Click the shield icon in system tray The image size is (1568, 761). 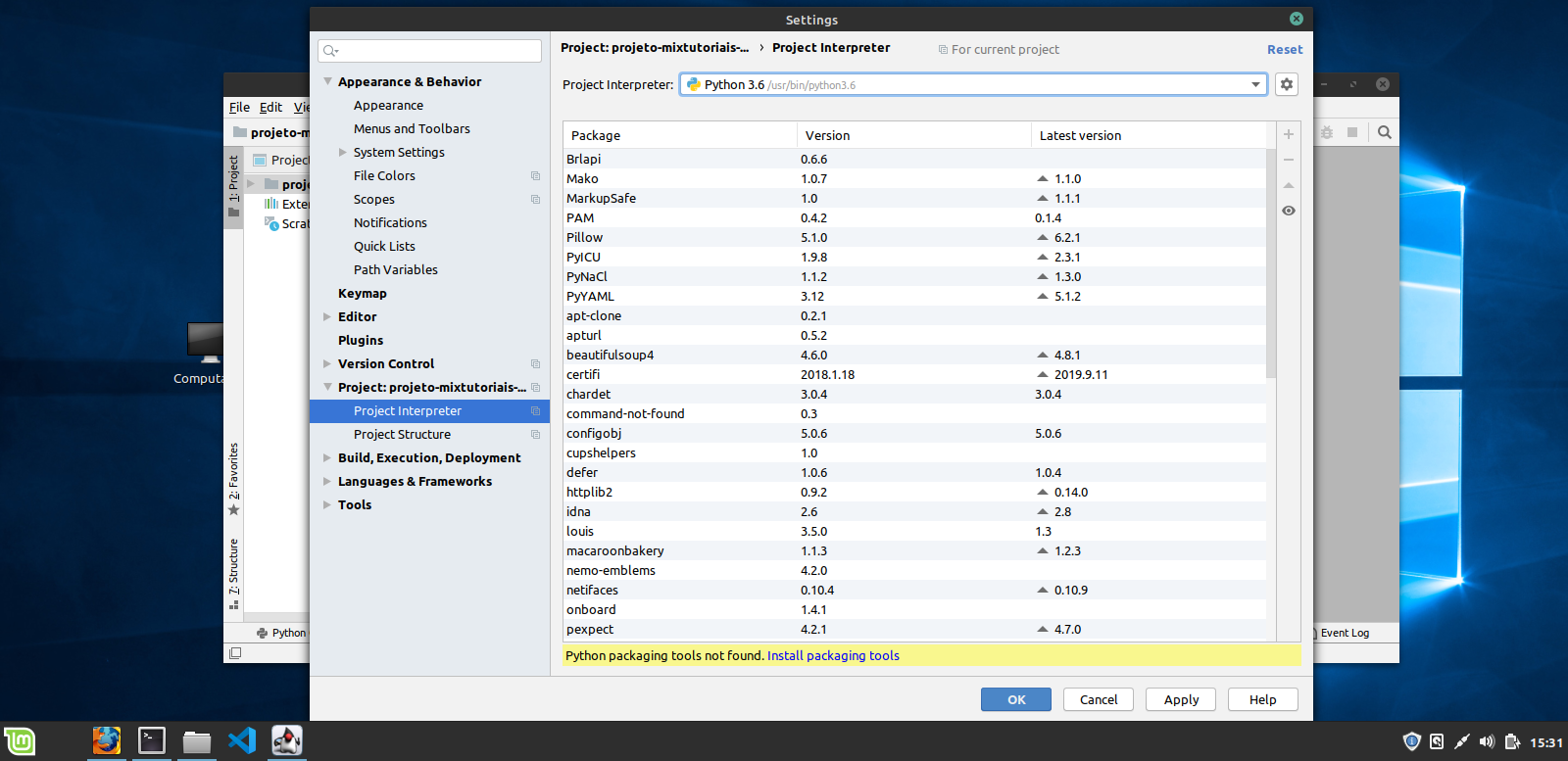(x=1412, y=741)
